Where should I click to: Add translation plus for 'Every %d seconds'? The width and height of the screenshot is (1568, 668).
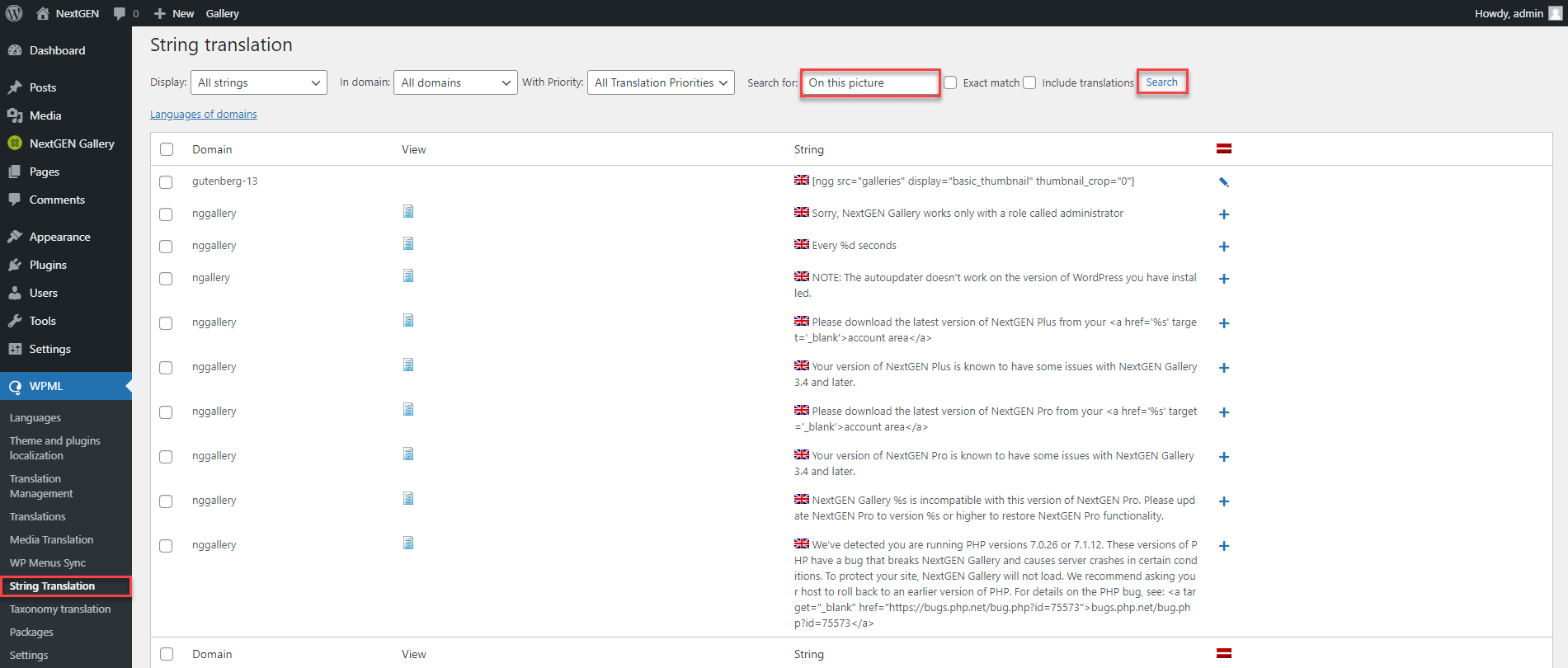[x=1224, y=247]
